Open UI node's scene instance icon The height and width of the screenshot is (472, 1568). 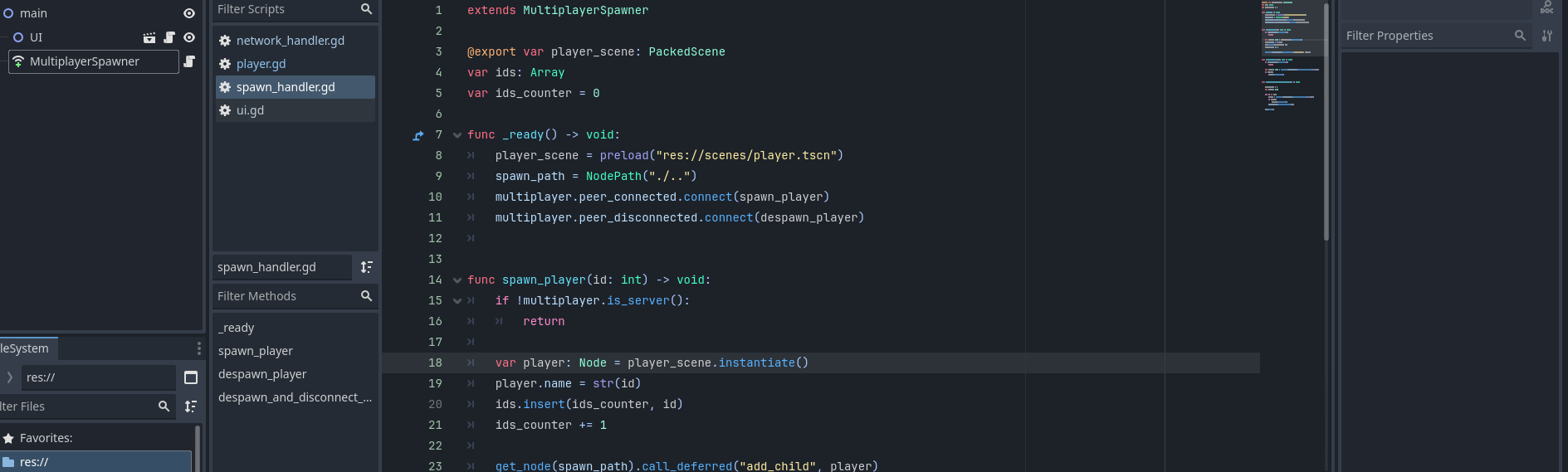[x=149, y=37]
